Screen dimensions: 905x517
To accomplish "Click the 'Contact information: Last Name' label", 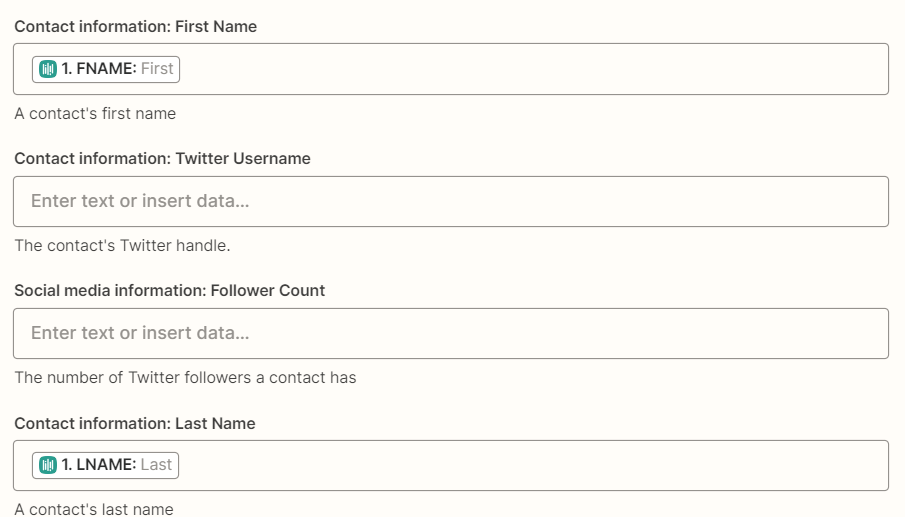I will [134, 424].
